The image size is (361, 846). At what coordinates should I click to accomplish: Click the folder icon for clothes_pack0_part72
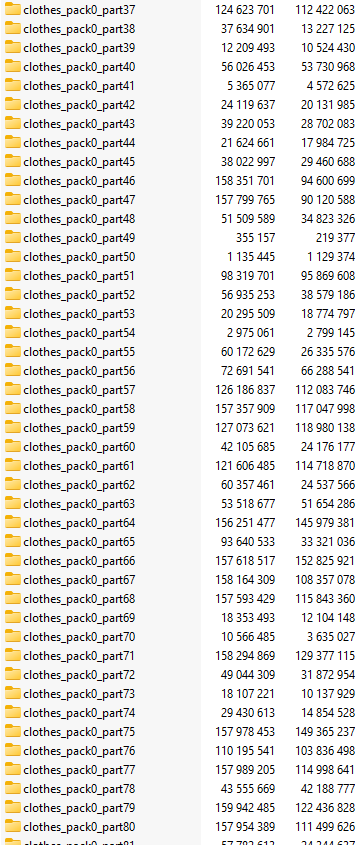click(13, 675)
